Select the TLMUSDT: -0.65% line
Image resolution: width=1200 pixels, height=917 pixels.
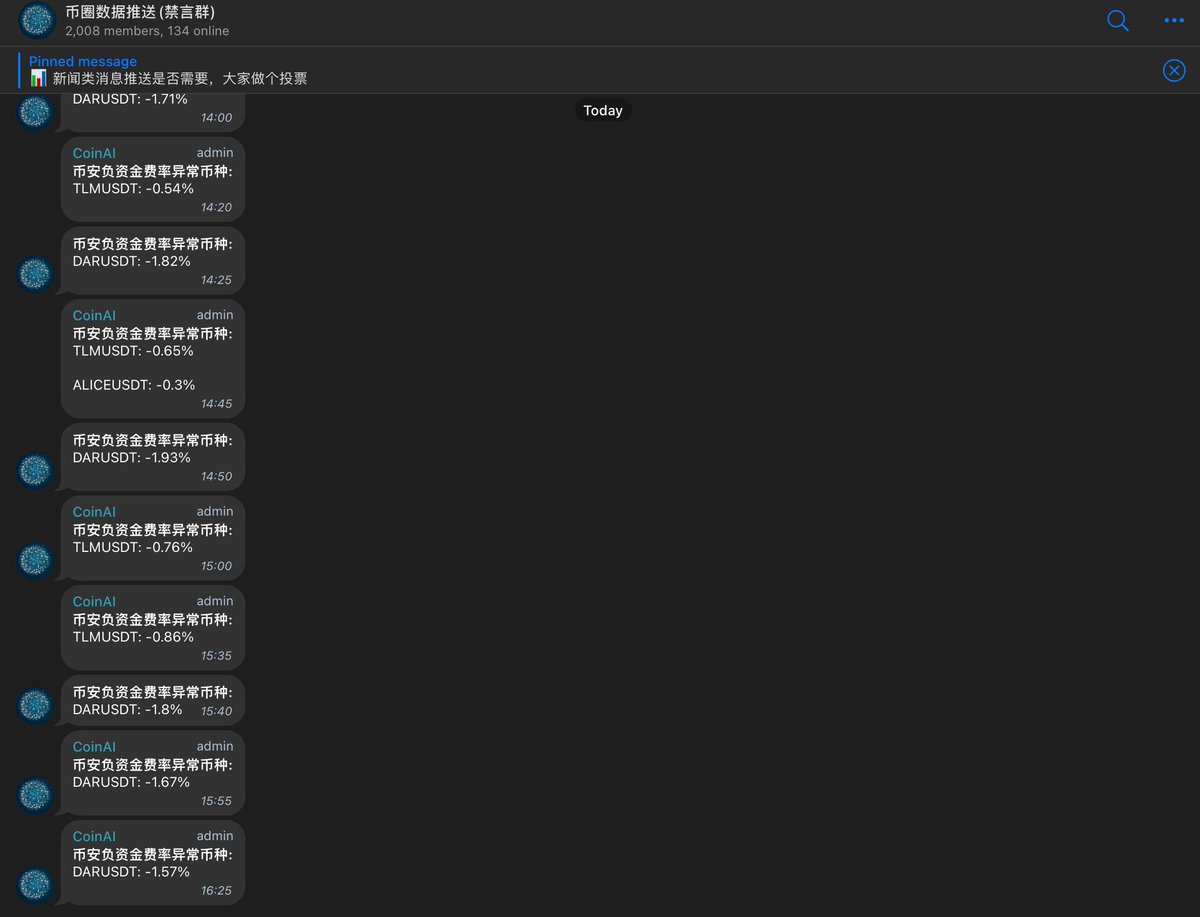point(133,351)
